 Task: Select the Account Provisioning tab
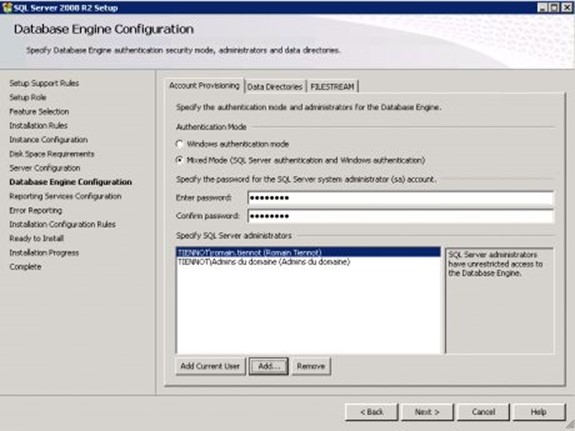[x=204, y=85]
